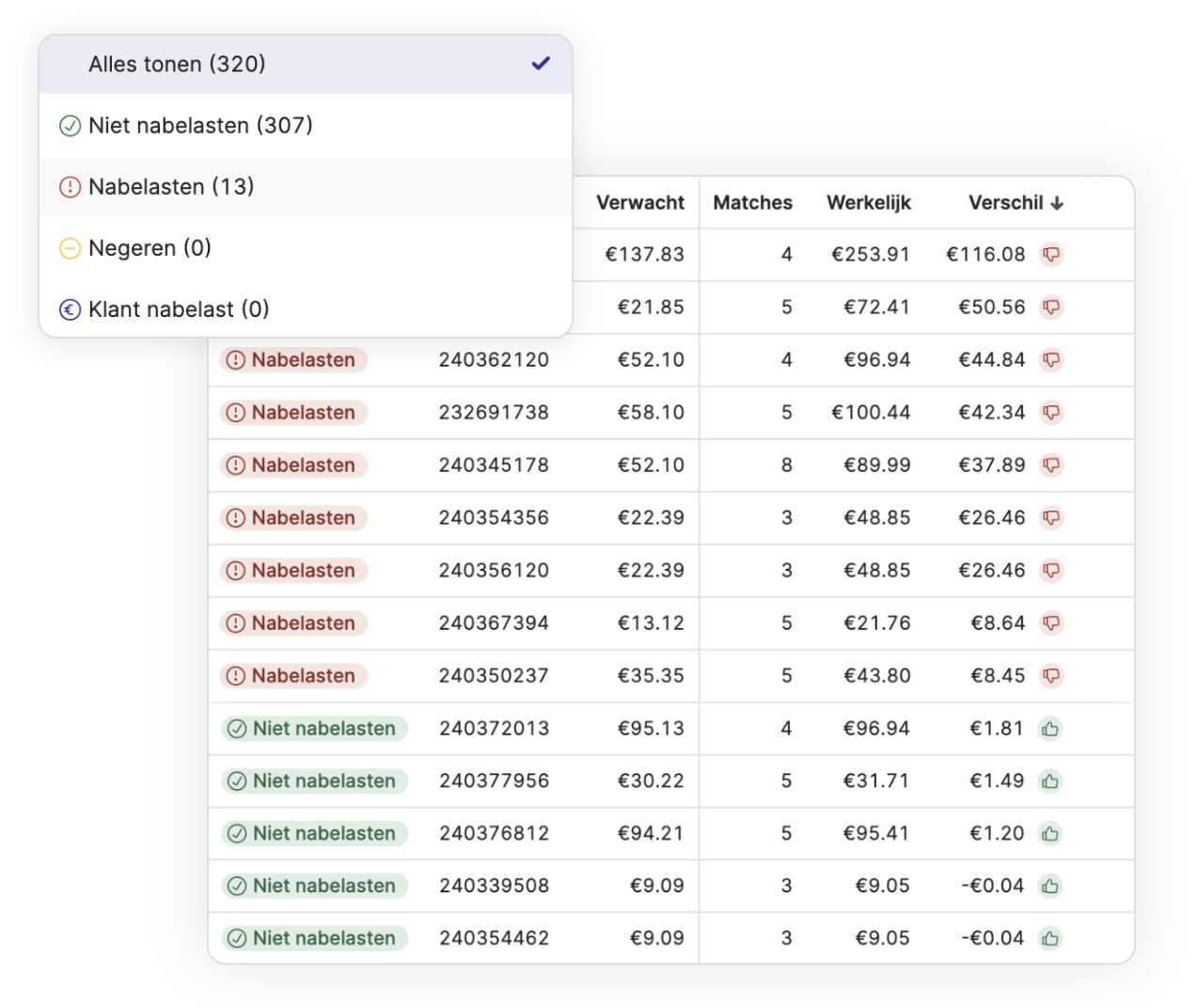Open Niet nabelasten badge for 240377956
This screenshot has width=1196, height=1008.
[314, 780]
